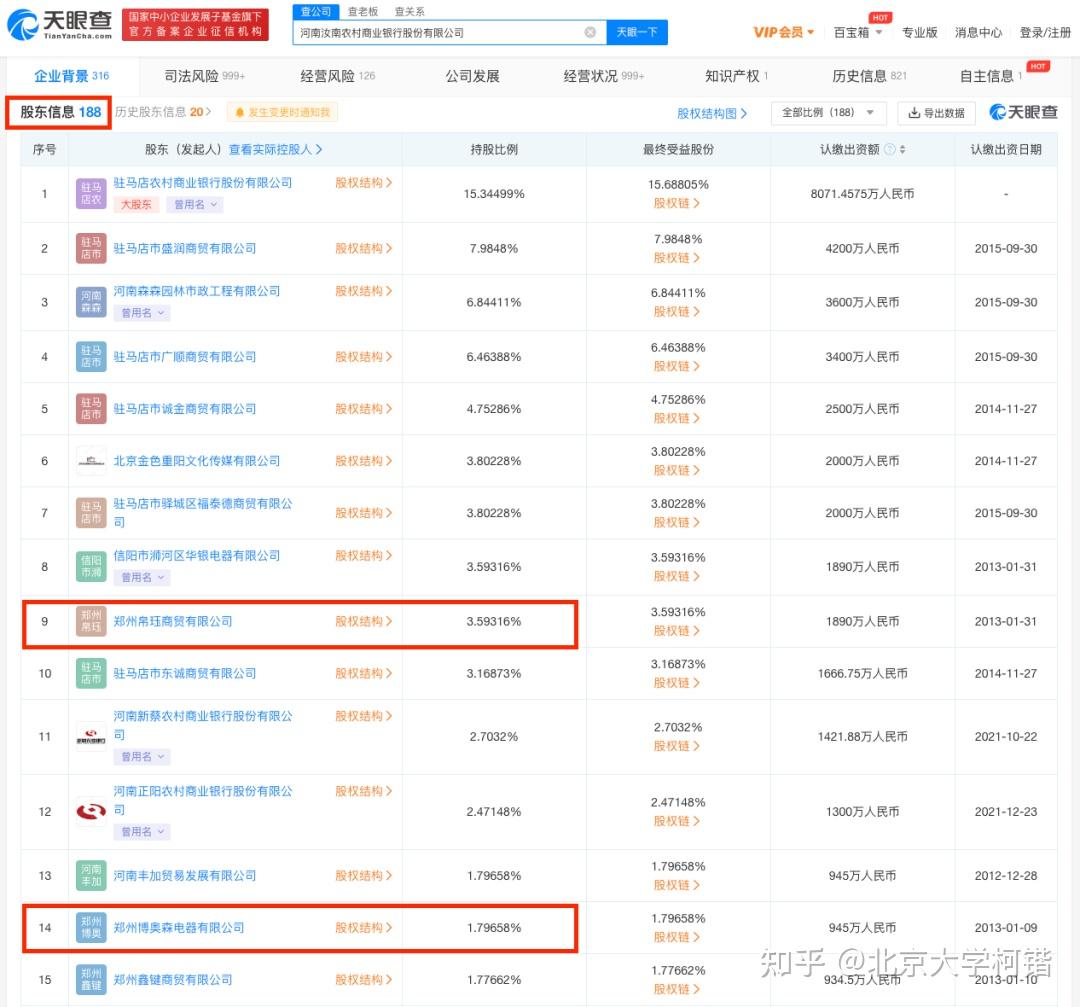Open 专业版 in the header
This screenshot has height=1007, width=1080.
tap(920, 32)
